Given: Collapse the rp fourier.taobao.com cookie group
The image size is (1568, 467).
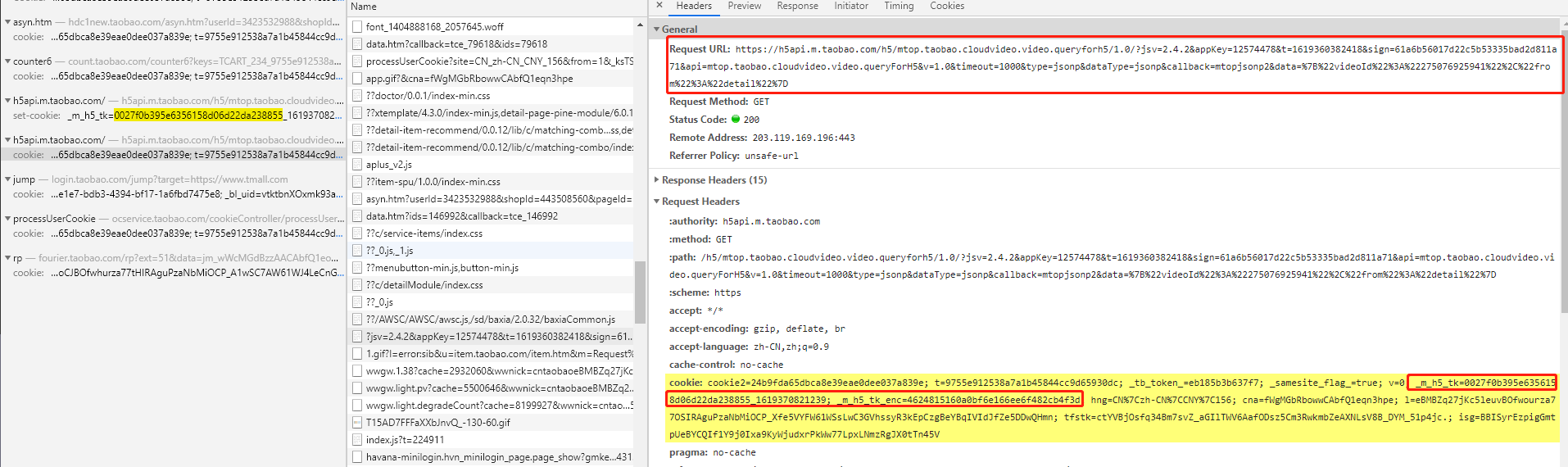Looking at the screenshot, I should (x=7, y=258).
